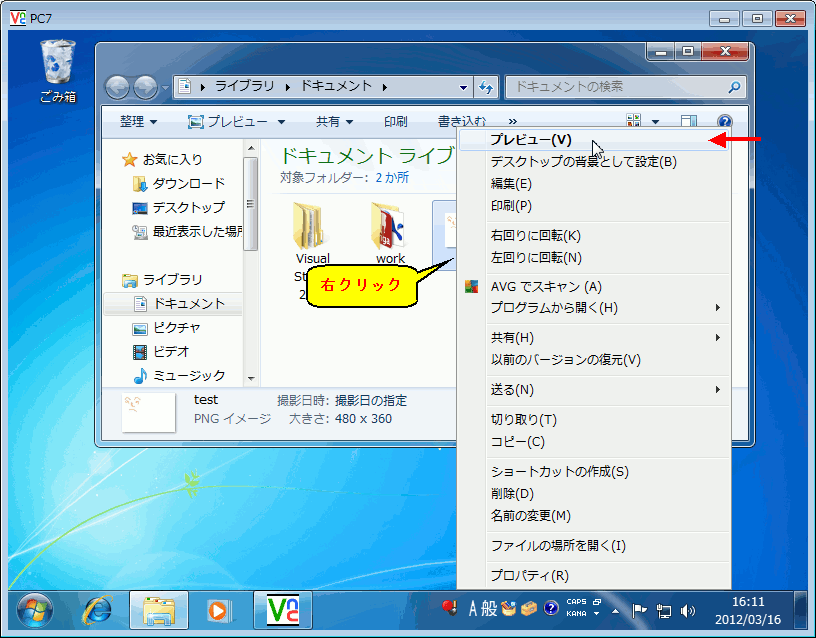Switch IME mode via A般 tray indicator
This screenshot has height=638, width=816.
coord(481,607)
